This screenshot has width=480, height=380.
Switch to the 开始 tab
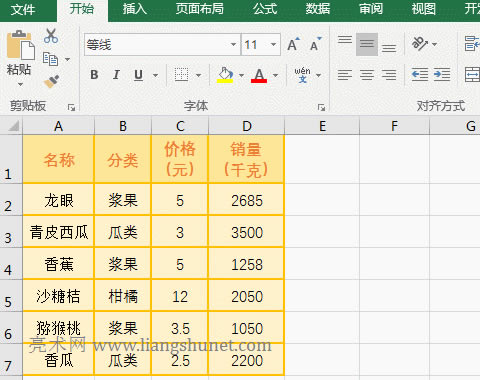(82, 9)
